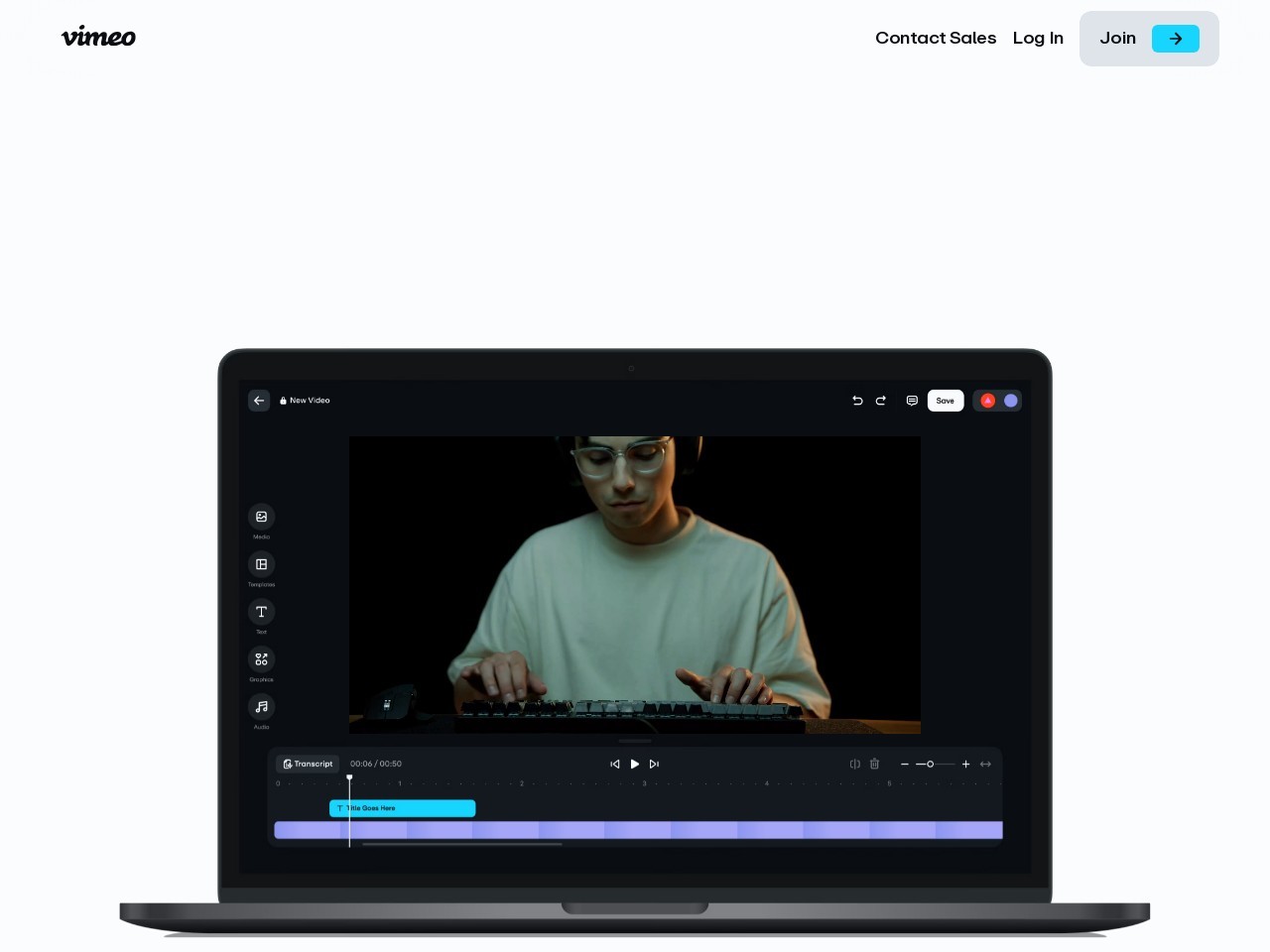1270x952 pixels.
Task: Delete the selected clip via trash icon
Action: [x=874, y=764]
